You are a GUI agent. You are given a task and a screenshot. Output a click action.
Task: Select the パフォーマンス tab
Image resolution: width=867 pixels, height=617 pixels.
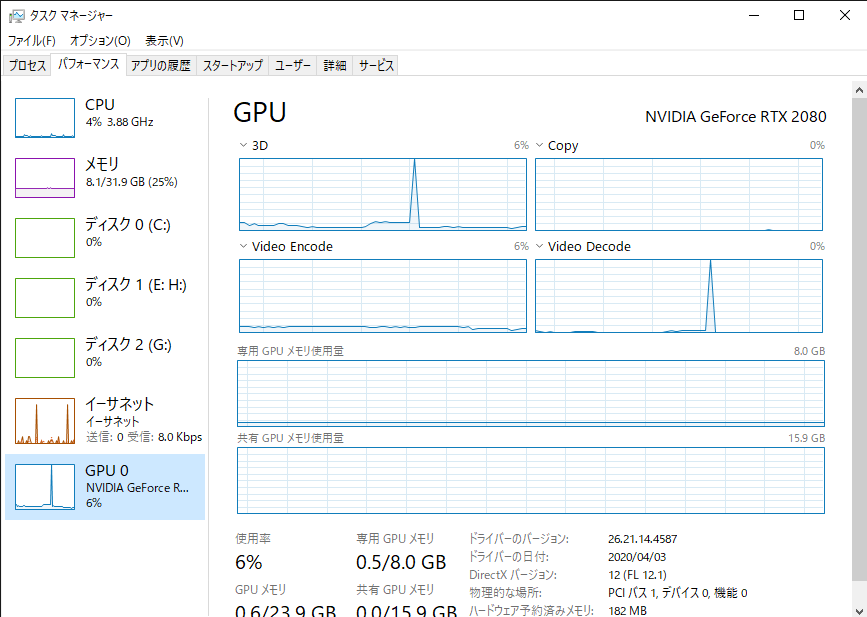click(88, 64)
